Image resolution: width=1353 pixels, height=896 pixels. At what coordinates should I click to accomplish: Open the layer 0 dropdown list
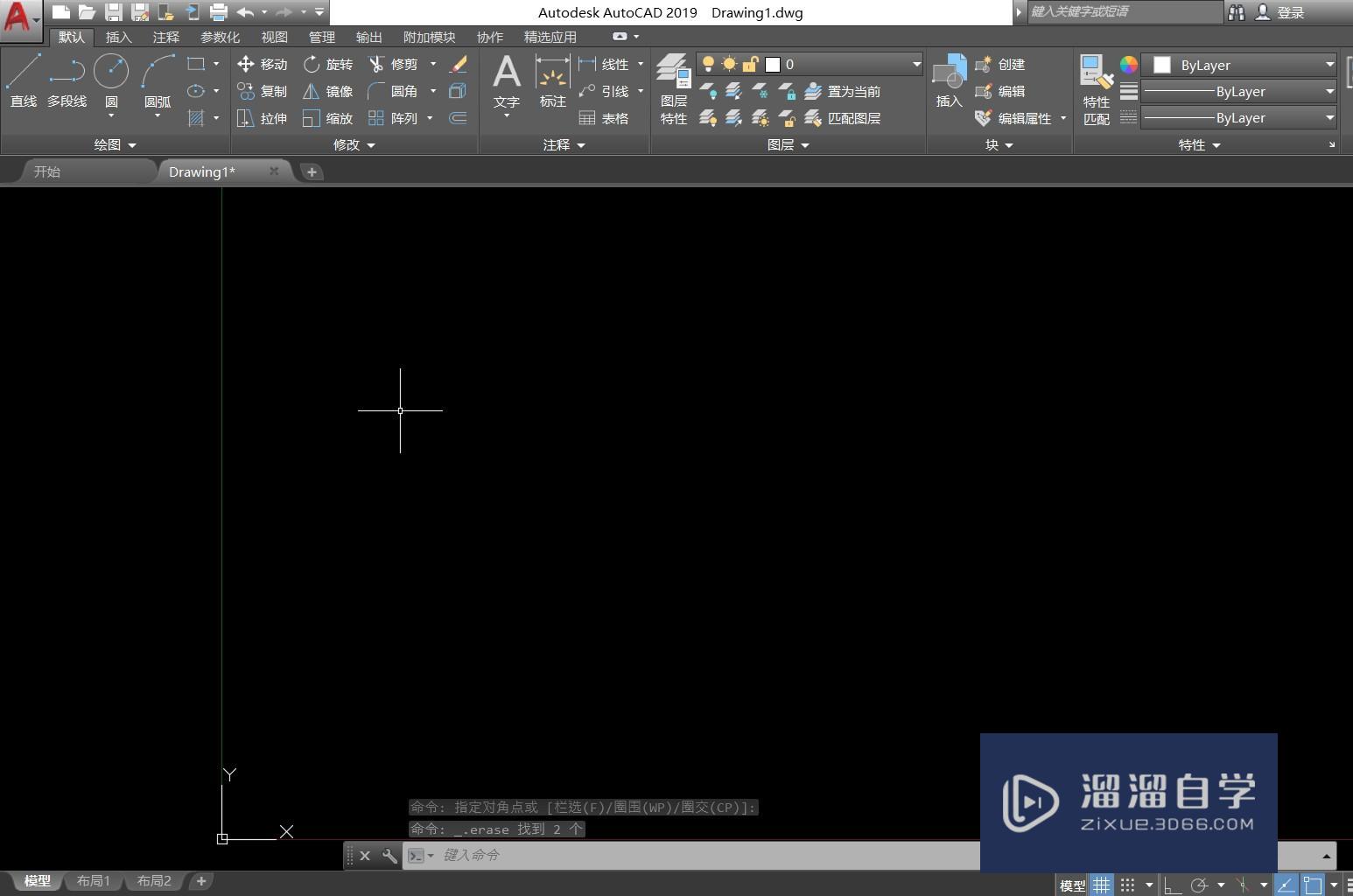click(915, 64)
